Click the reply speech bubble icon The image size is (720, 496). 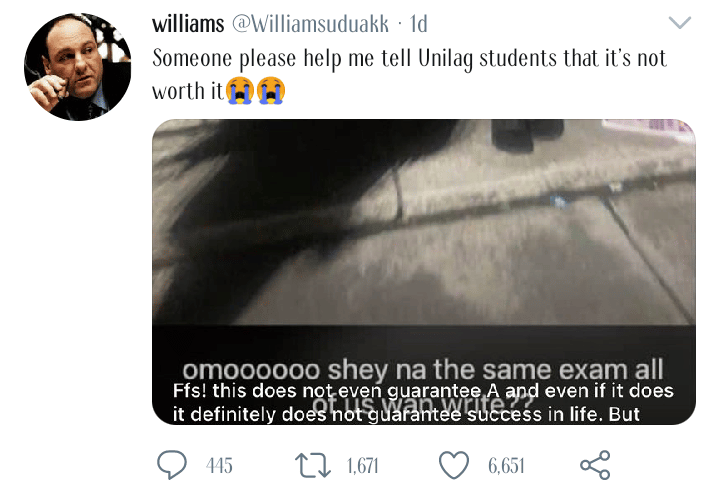tap(172, 465)
